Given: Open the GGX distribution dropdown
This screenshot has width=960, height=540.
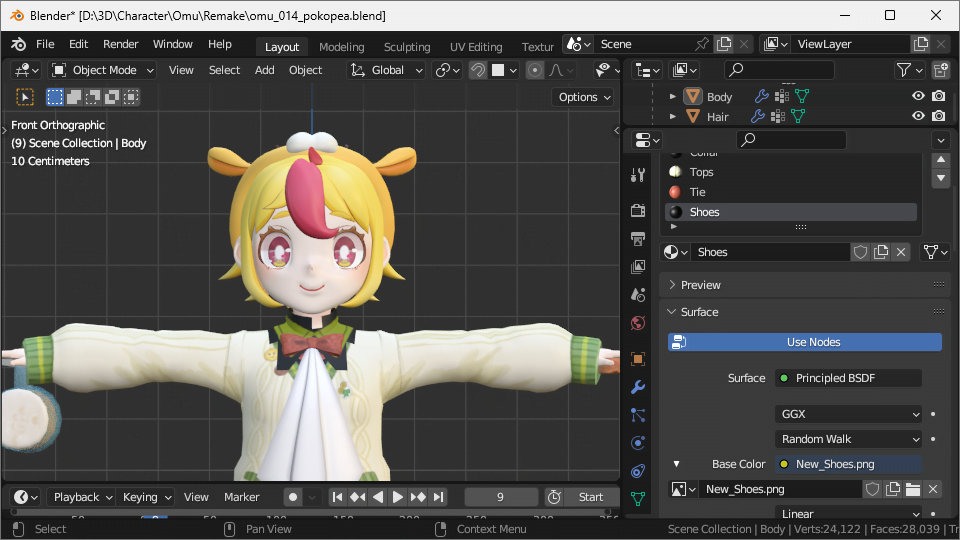Looking at the screenshot, I should click(x=848, y=414).
